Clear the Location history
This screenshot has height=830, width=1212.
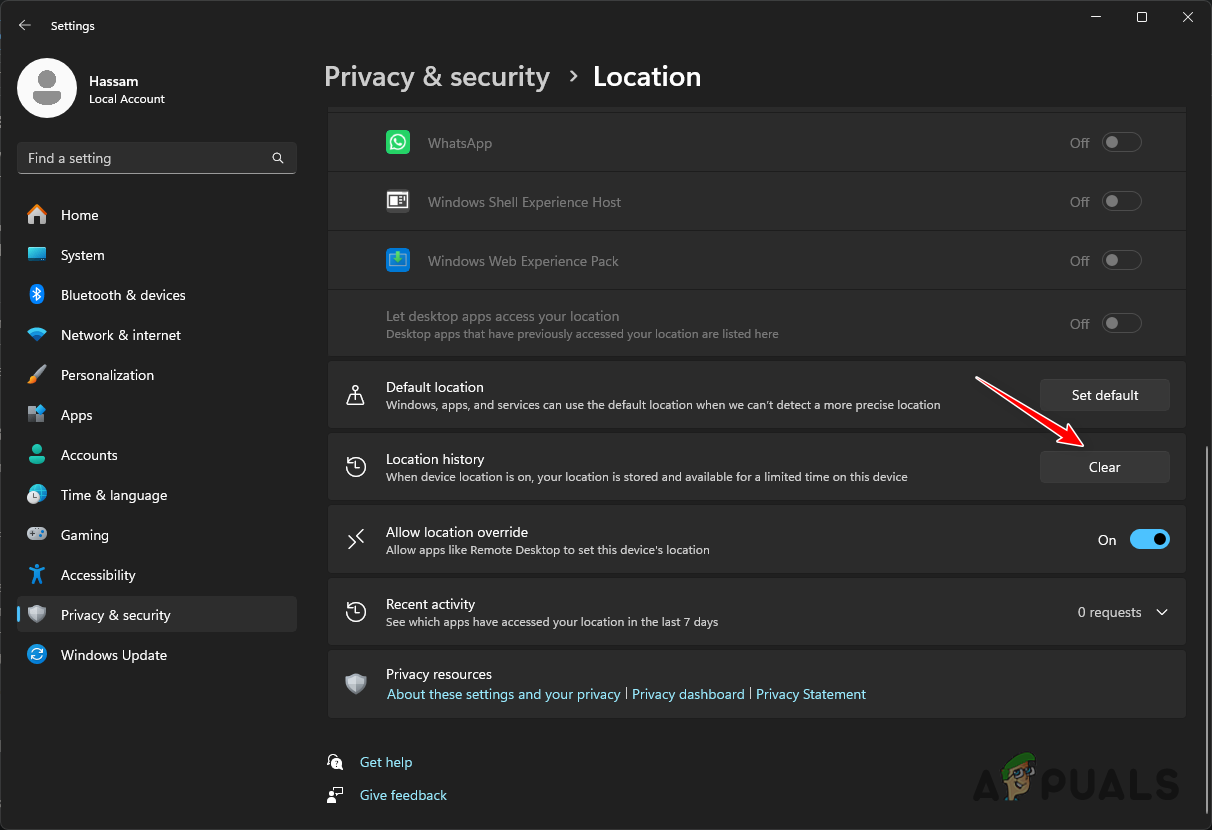click(x=1104, y=466)
